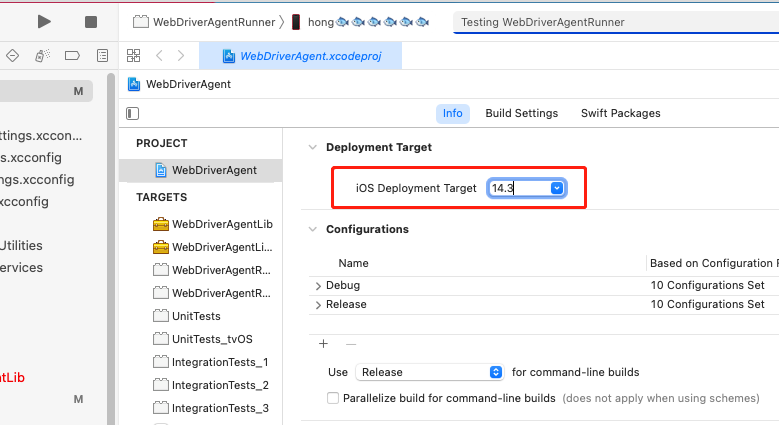Click the WebDriverAgent project list blueprint icon
This screenshot has width=779, height=425.
click(x=160, y=170)
